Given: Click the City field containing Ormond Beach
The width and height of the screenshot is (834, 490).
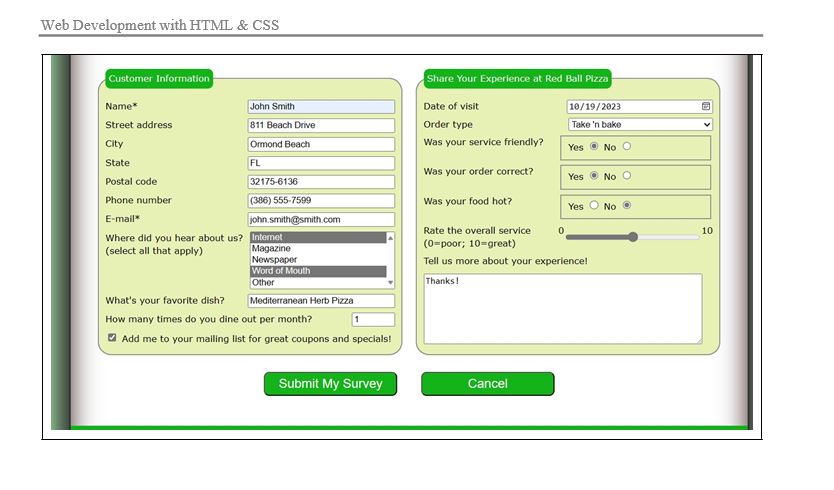Looking at the screenshot, I should point(321,144).
